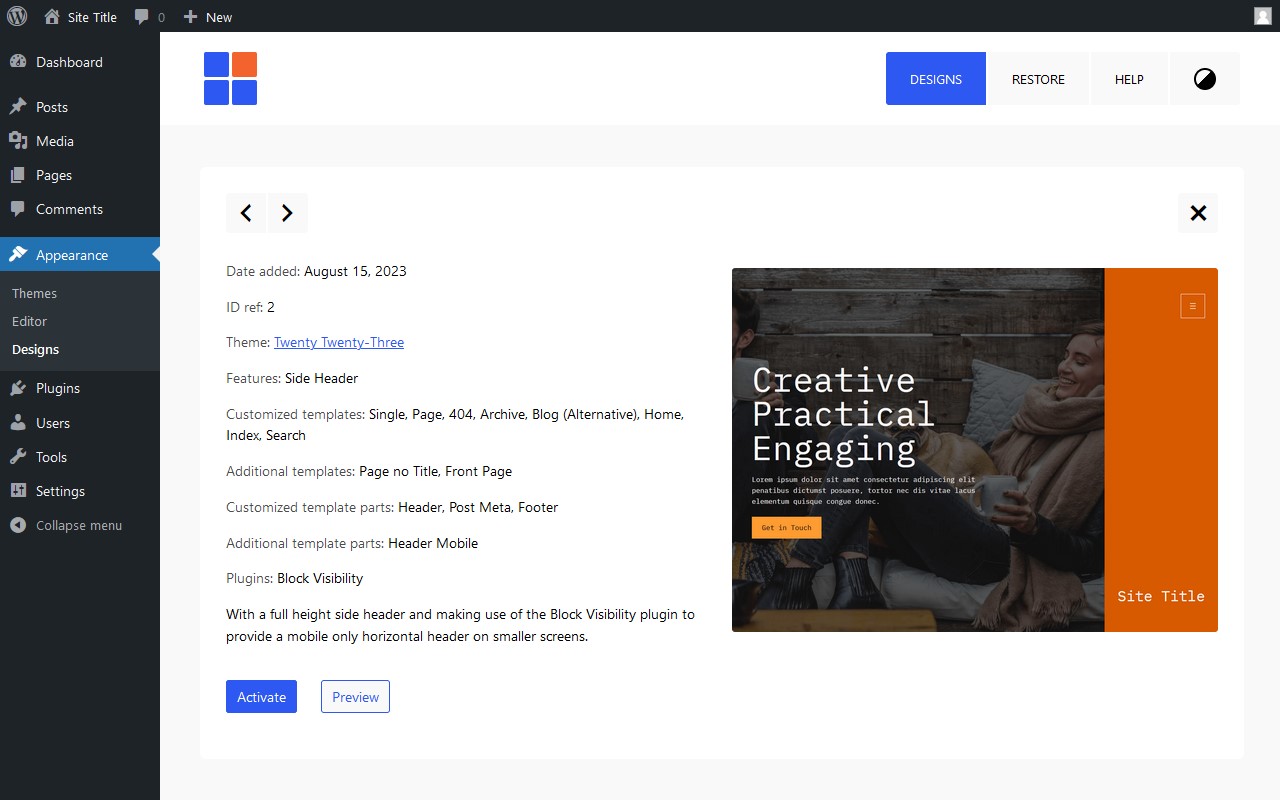Open the Posts menu
Screen dimensions: 1280x800
[x=80, y=107]
